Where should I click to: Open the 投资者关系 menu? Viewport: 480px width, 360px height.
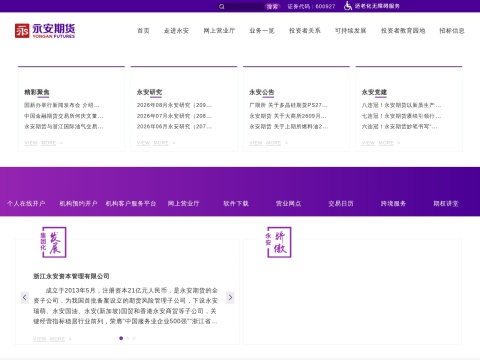pos(305,31)
